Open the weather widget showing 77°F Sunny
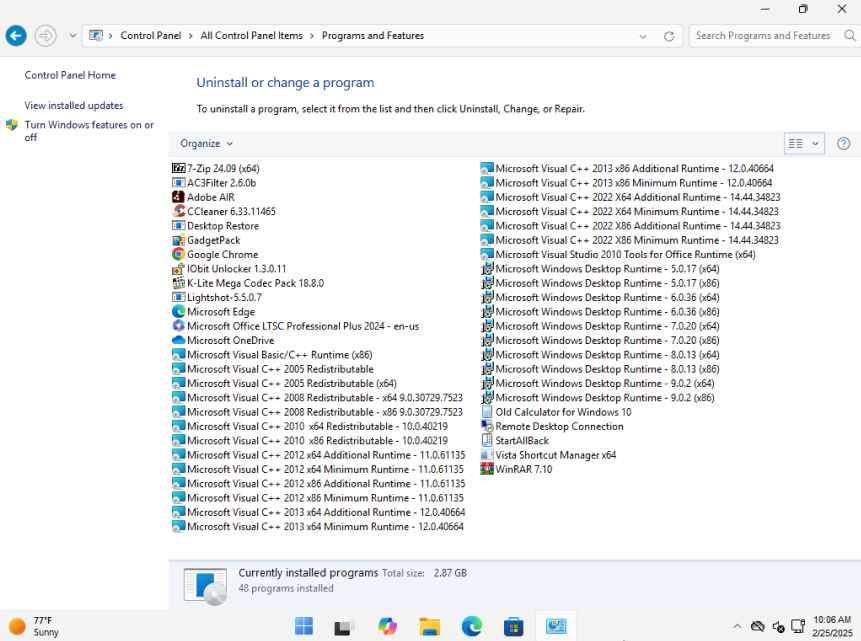The image size is (861, 641). click(x=33, y=626)
